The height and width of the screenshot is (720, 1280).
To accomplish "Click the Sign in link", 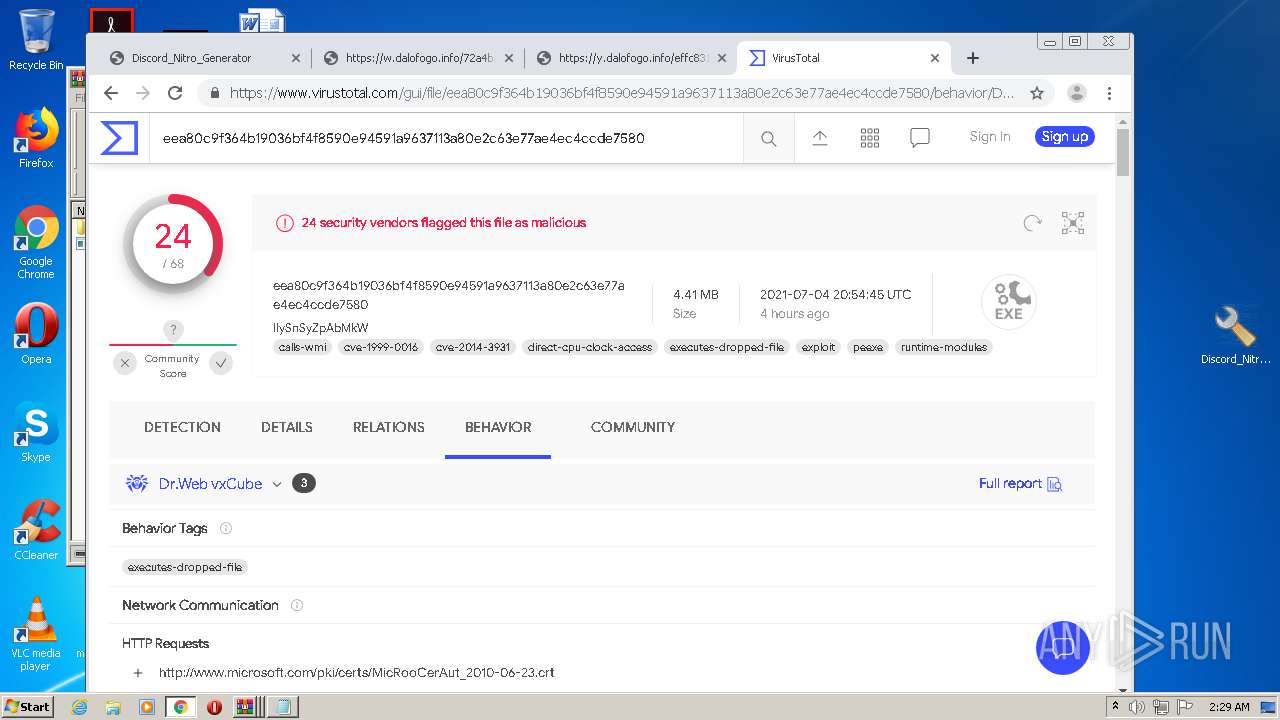I will pos(990,137).
